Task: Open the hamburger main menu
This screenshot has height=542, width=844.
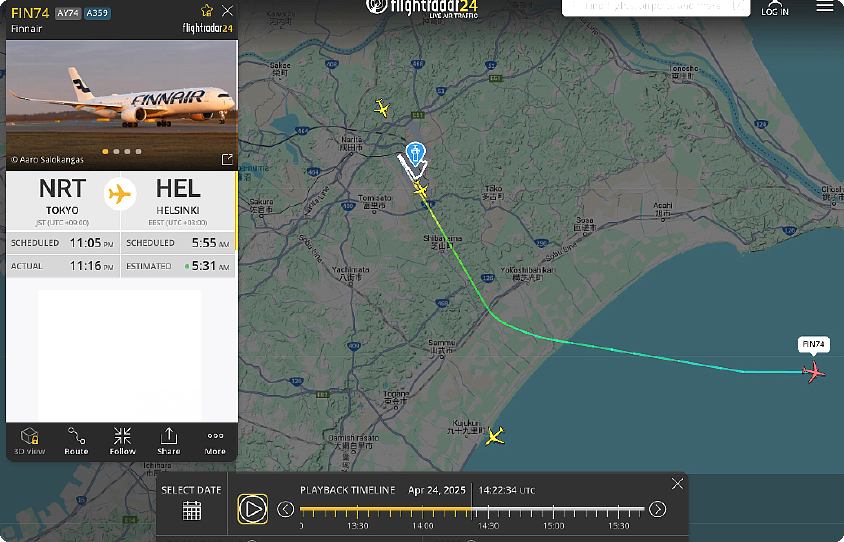Action: (825, 6)
